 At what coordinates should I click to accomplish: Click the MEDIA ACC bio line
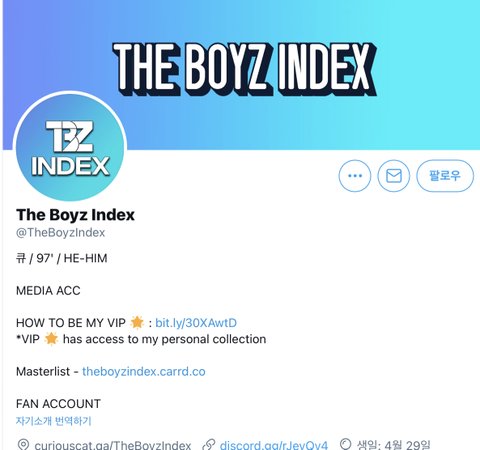coord(48,290)
